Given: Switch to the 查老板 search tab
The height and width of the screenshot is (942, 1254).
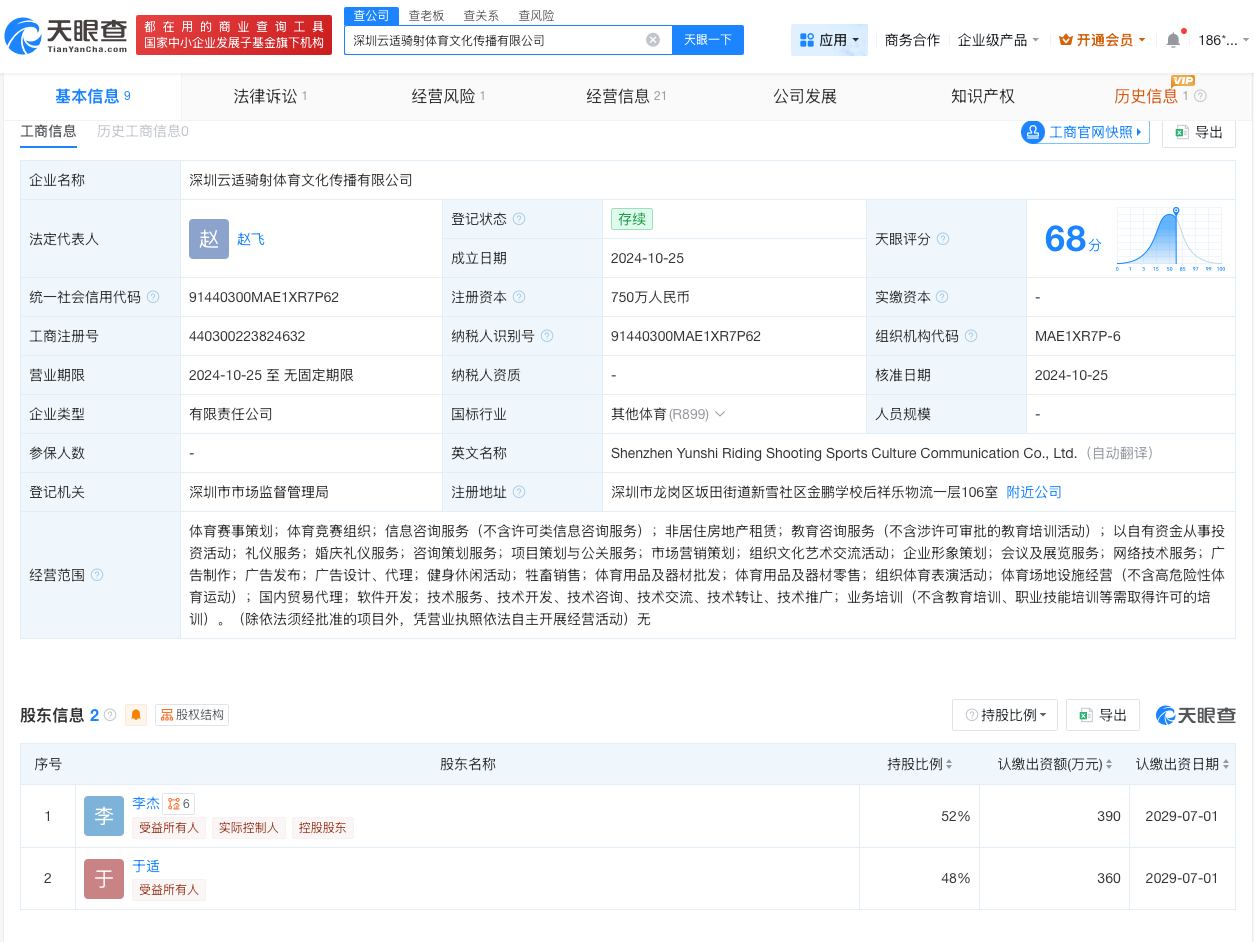Looking at the screenshot, I should pyautogui.click(x=426, y=15).
